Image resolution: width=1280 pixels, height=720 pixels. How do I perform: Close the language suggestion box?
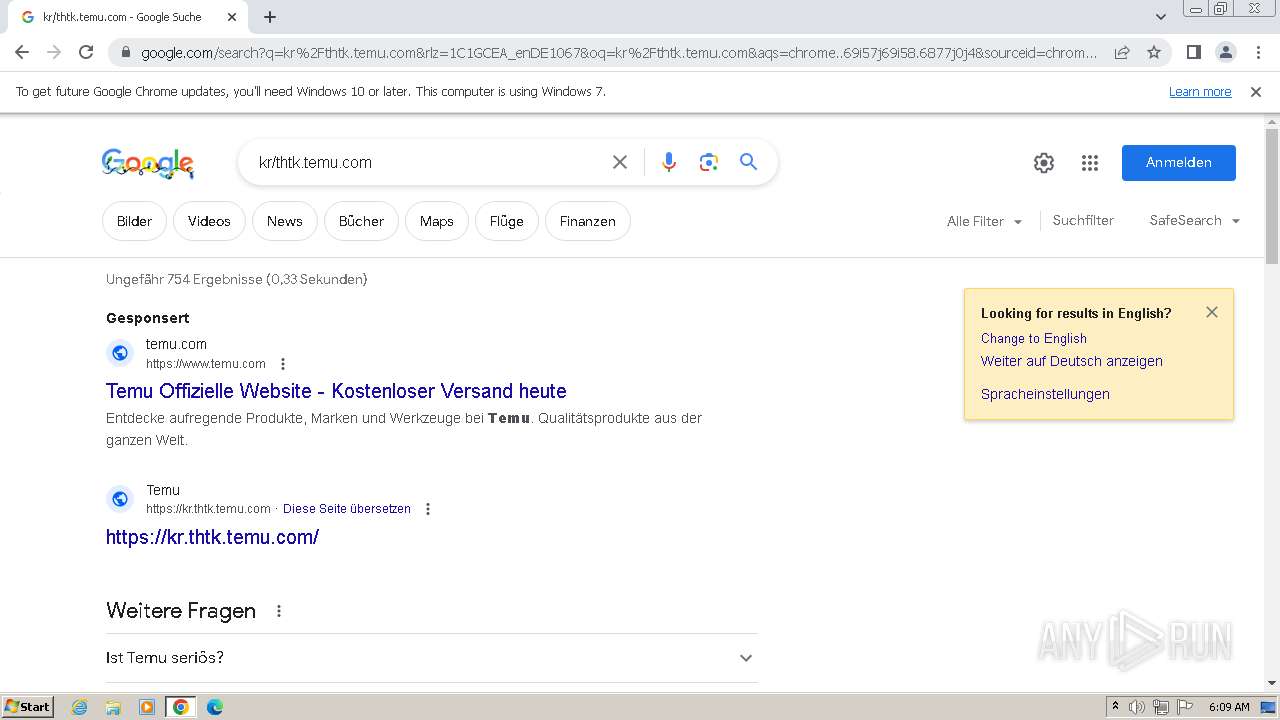click(1212, 312)
